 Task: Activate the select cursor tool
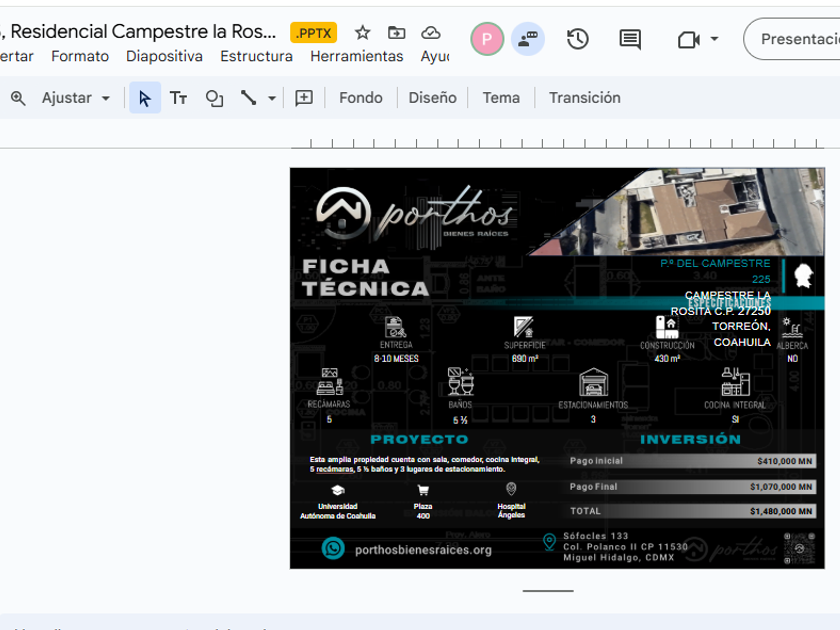click(145, 98)
